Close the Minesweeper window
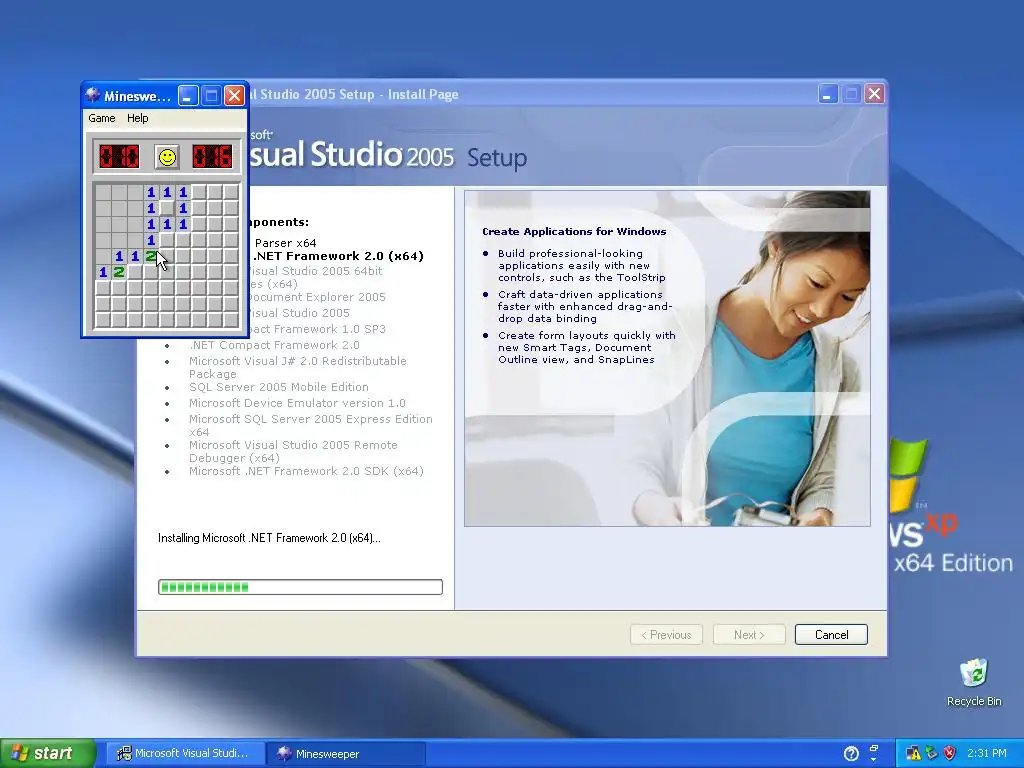 click(x=234, y=96)
